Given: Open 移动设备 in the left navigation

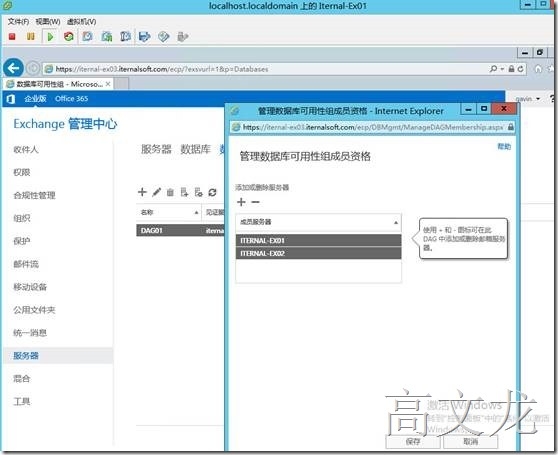Looking at the screenshot, I should tap(30, 287).
